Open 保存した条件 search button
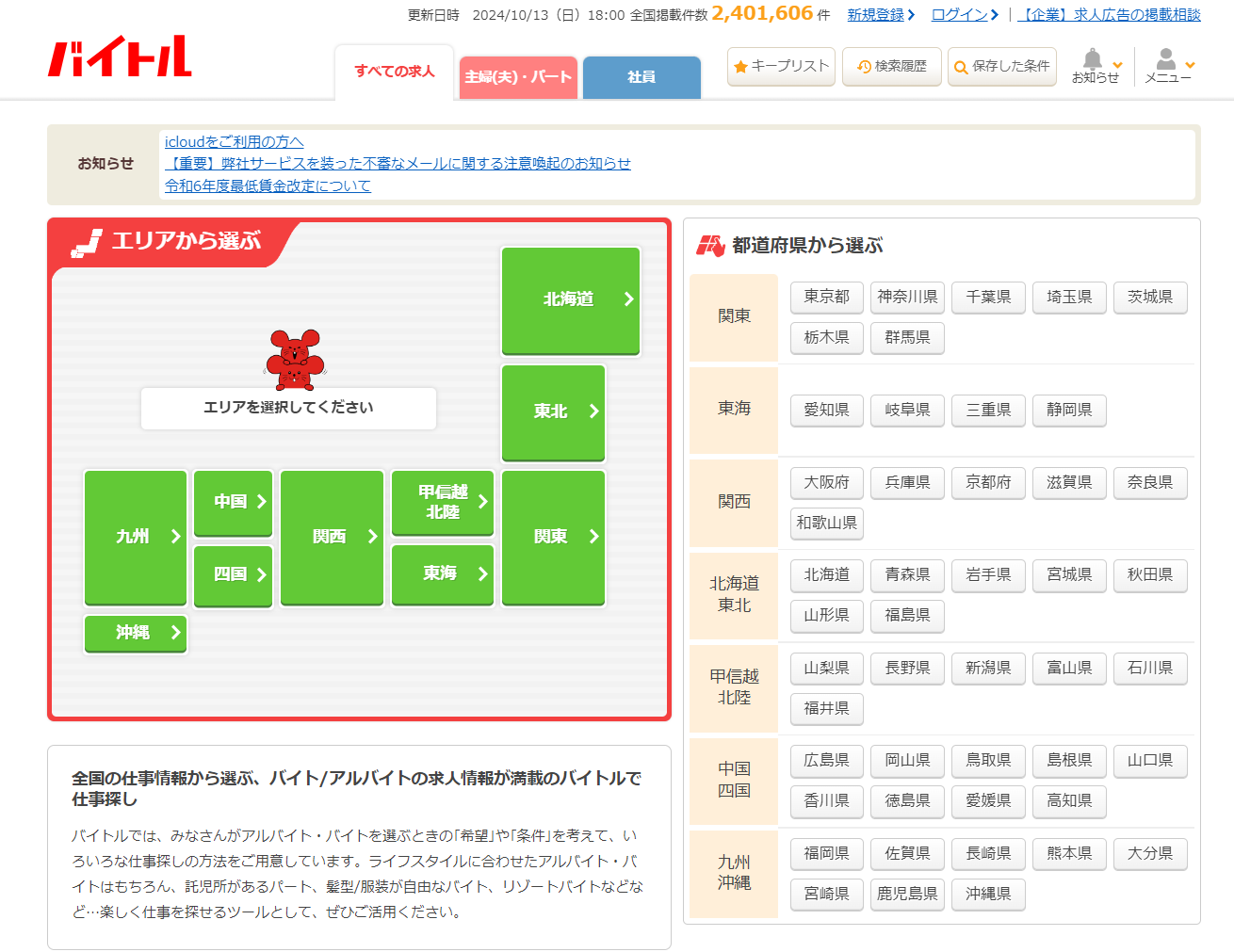This screenshot has width=1234, height=952. 1001,66
